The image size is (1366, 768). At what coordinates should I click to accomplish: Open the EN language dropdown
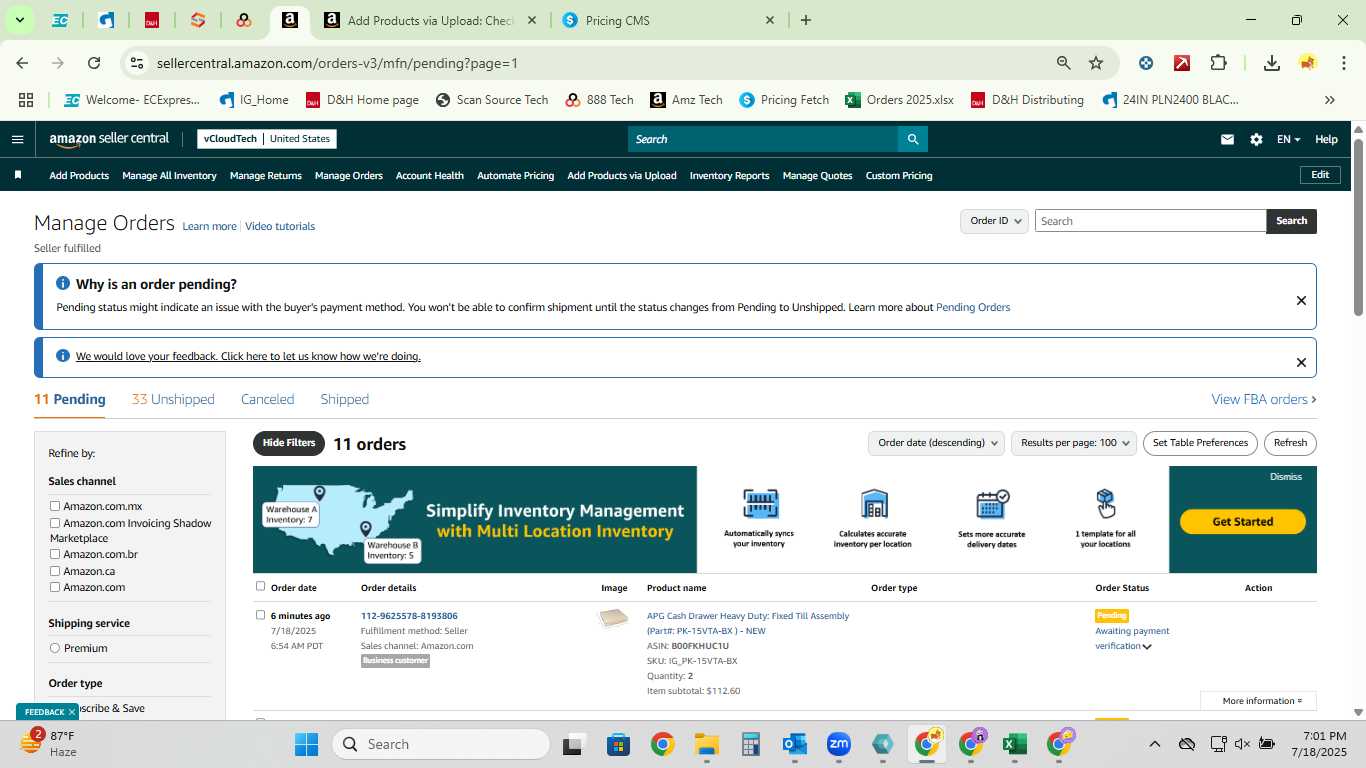point(1288,139)
